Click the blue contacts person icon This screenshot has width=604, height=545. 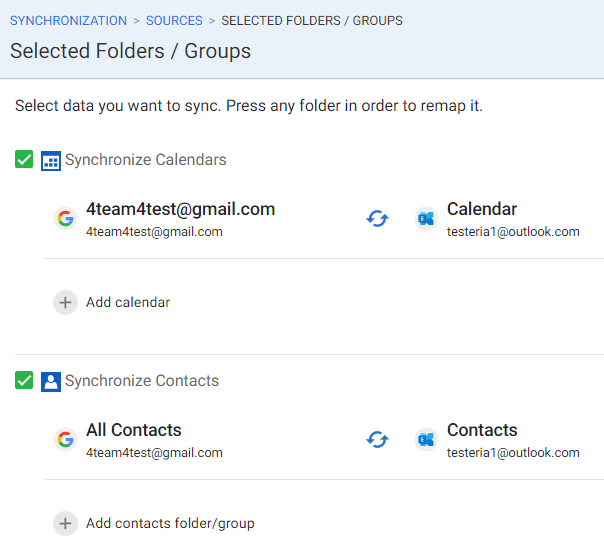(x=51, y=381)
